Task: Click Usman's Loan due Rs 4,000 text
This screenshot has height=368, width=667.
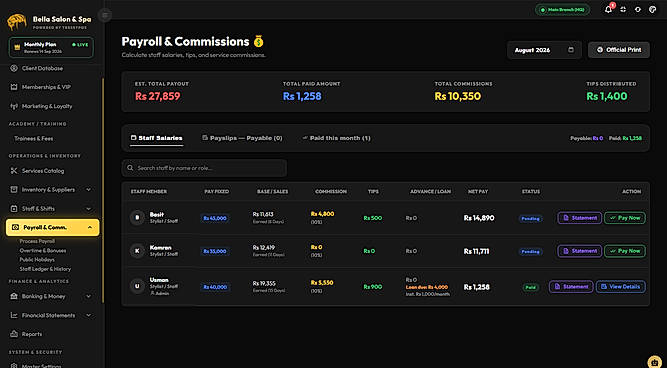Action: [427, 287]
